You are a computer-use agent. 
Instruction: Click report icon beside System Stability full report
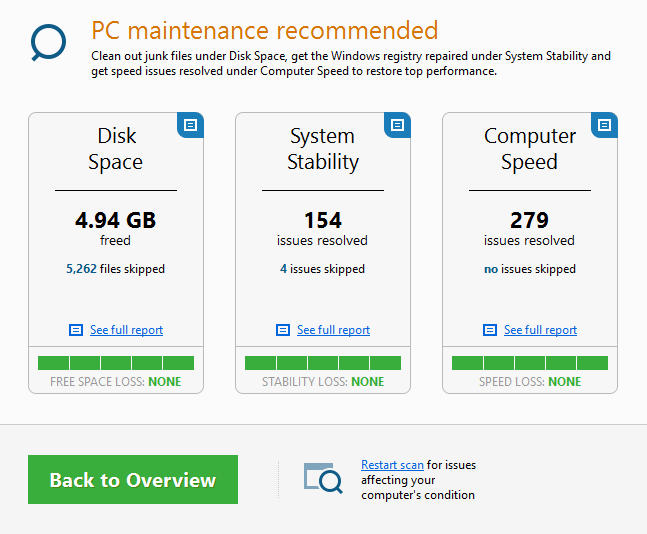tap(283, 330)
